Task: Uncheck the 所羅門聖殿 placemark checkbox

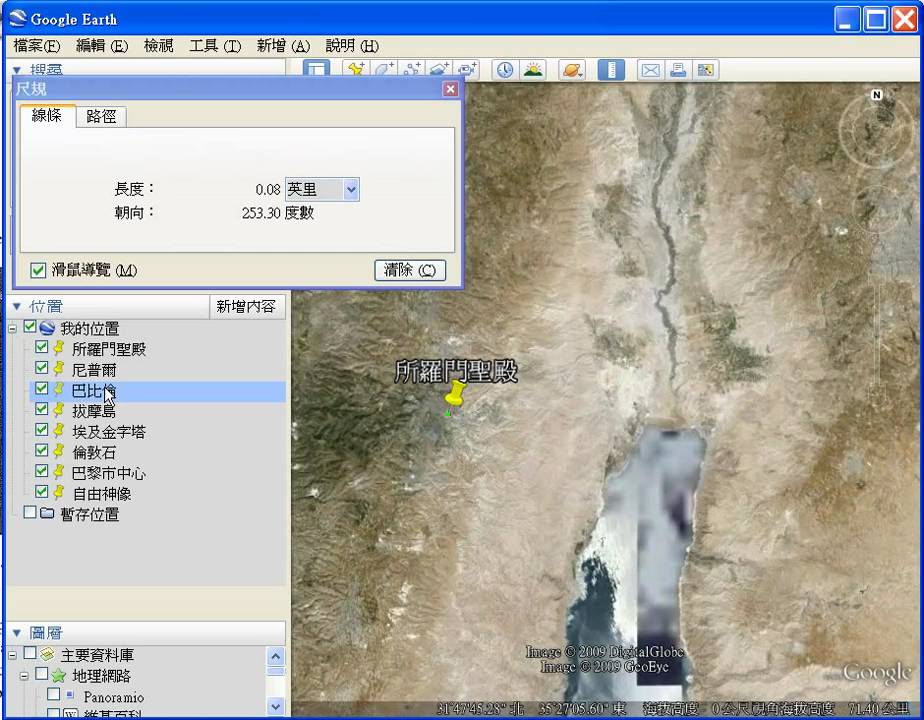Action: (x=41, y=347)
